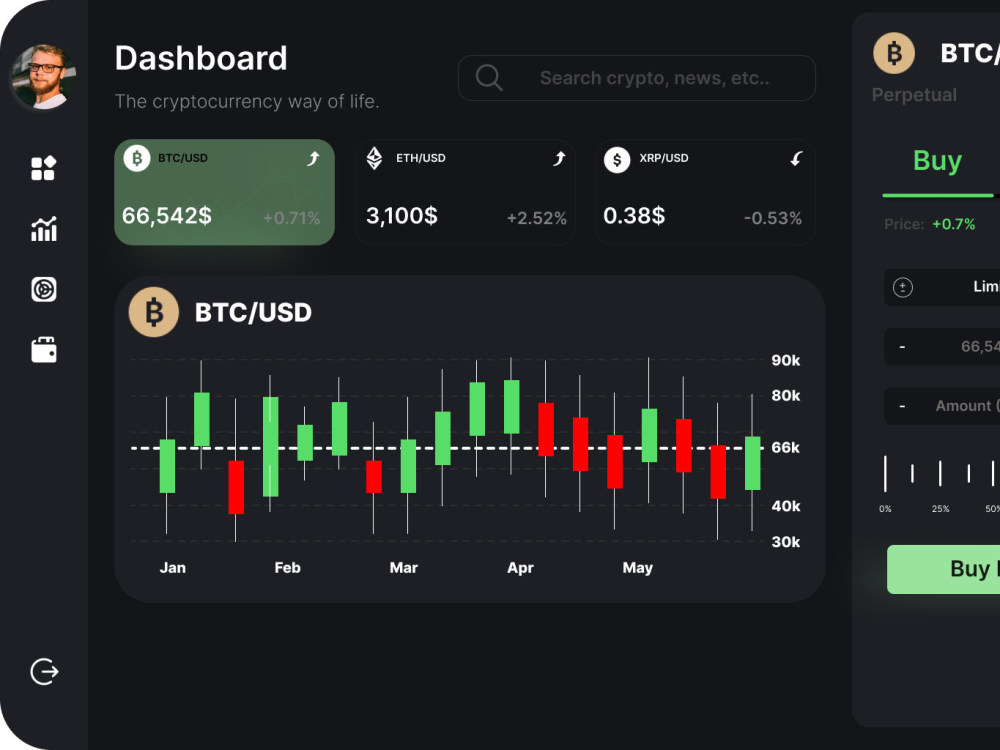
Task: Click the Mar month label
Action: (404, 568)
